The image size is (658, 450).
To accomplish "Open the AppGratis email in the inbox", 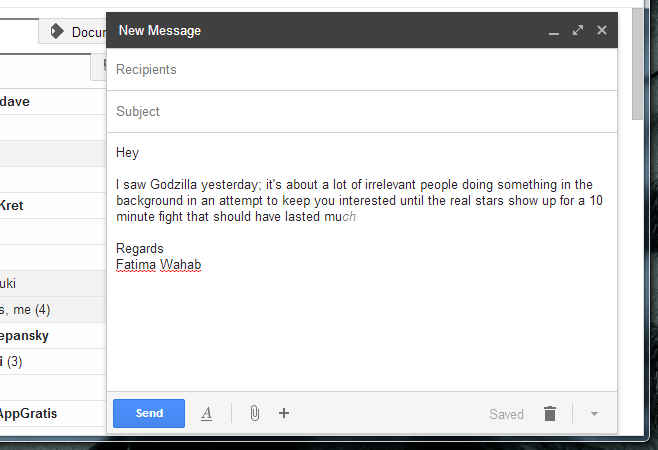I will [x=53, y=413].
